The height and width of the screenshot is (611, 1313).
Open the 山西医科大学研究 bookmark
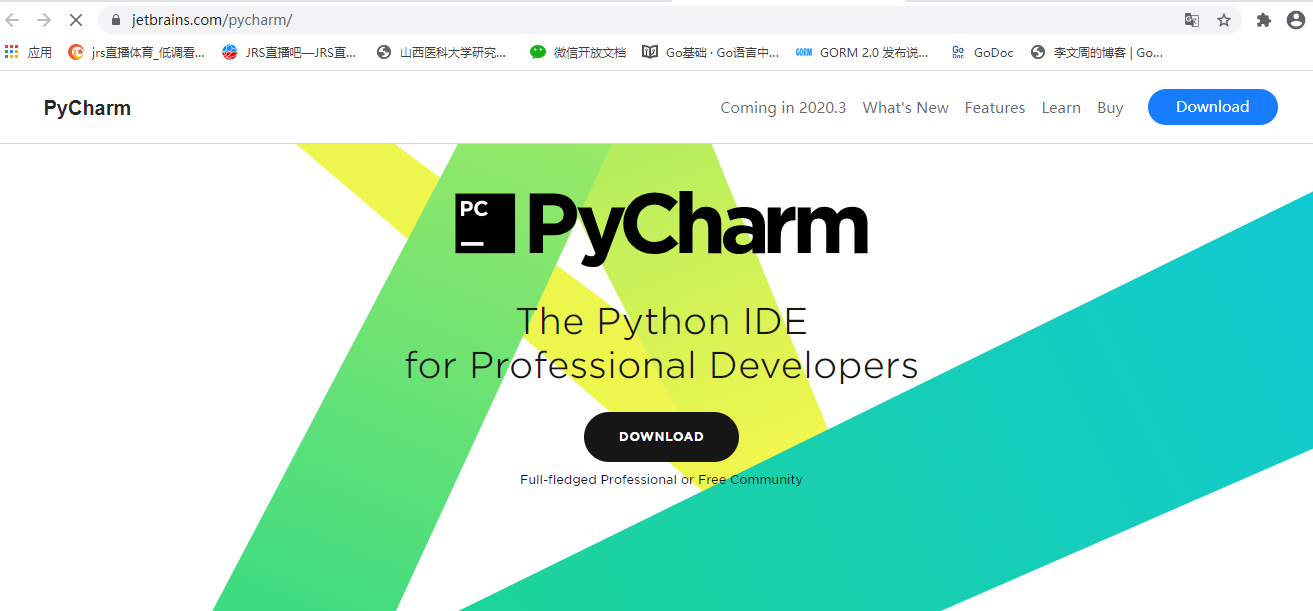tap(442, 53)
